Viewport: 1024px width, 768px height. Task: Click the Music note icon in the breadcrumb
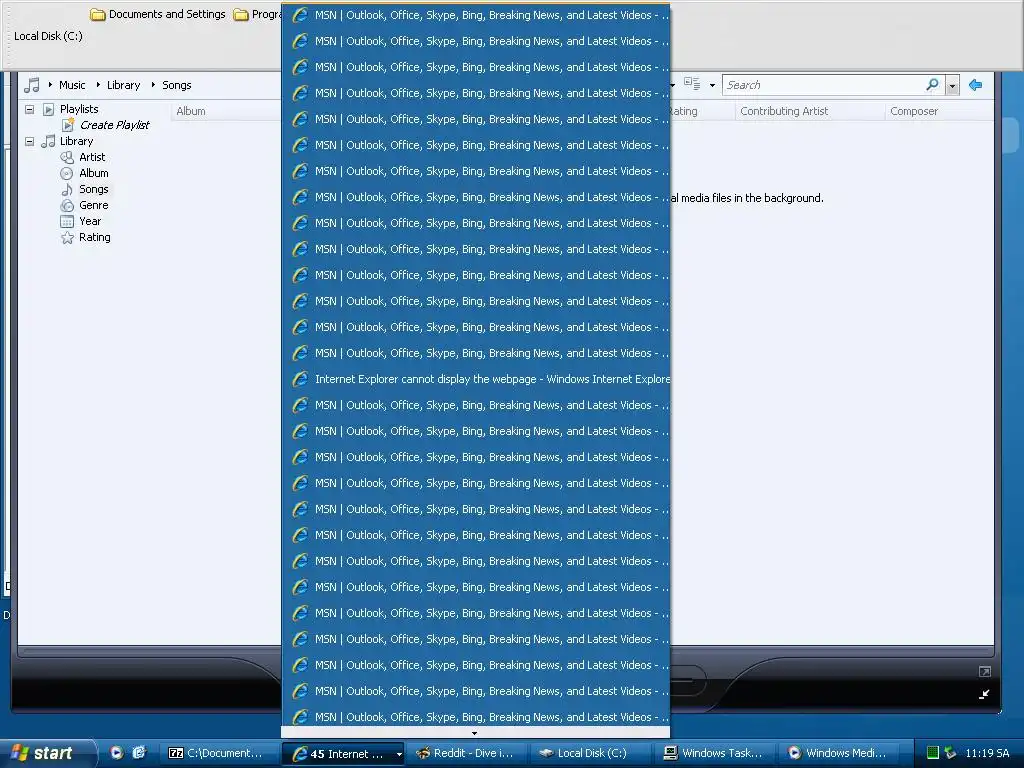31,85
